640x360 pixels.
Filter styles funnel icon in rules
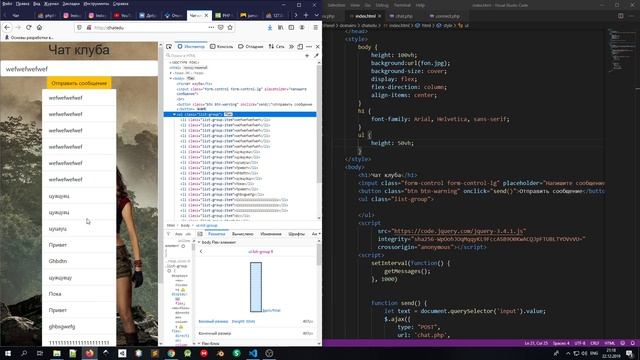point(168,234)
